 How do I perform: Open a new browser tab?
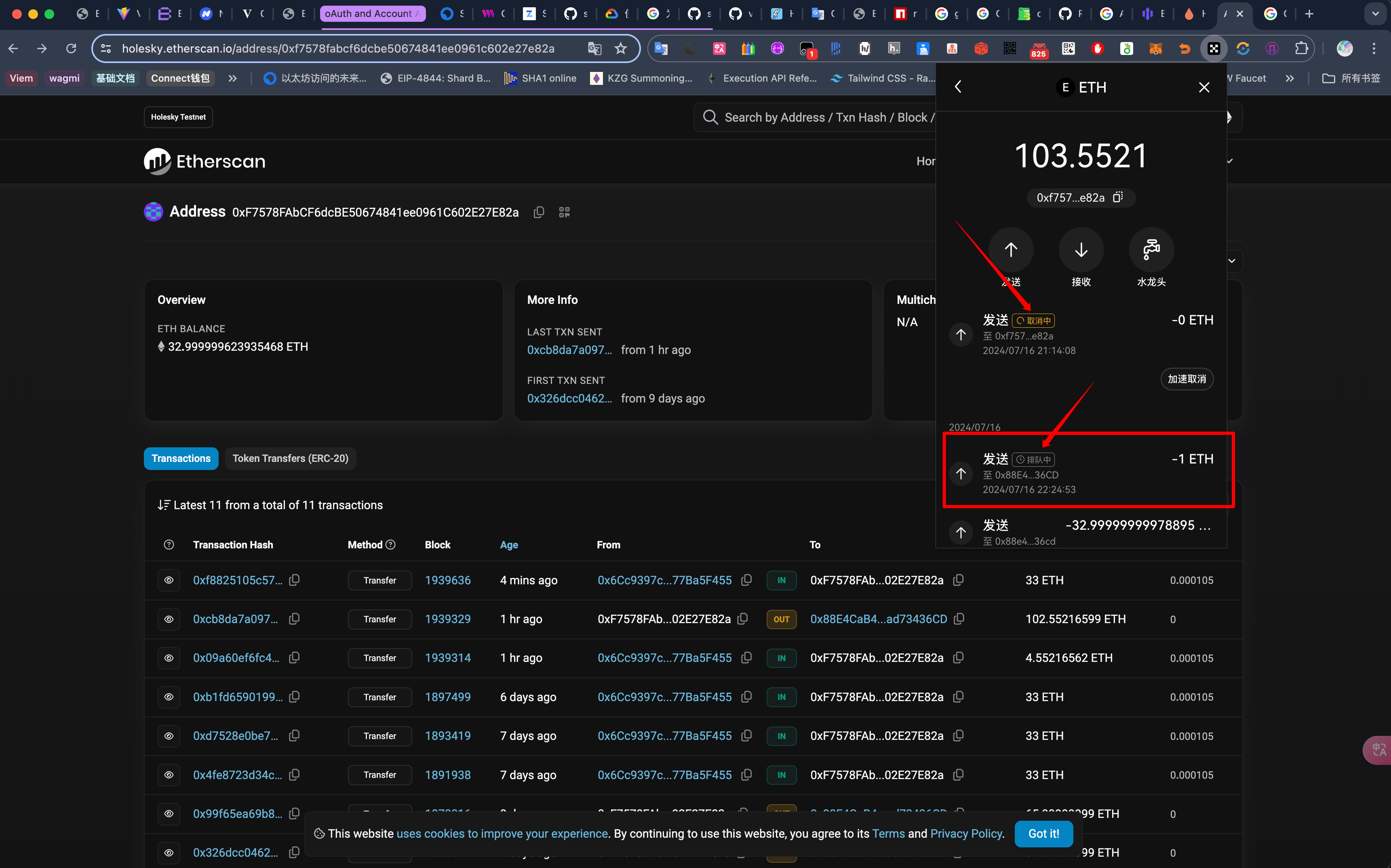(1309, 14)
